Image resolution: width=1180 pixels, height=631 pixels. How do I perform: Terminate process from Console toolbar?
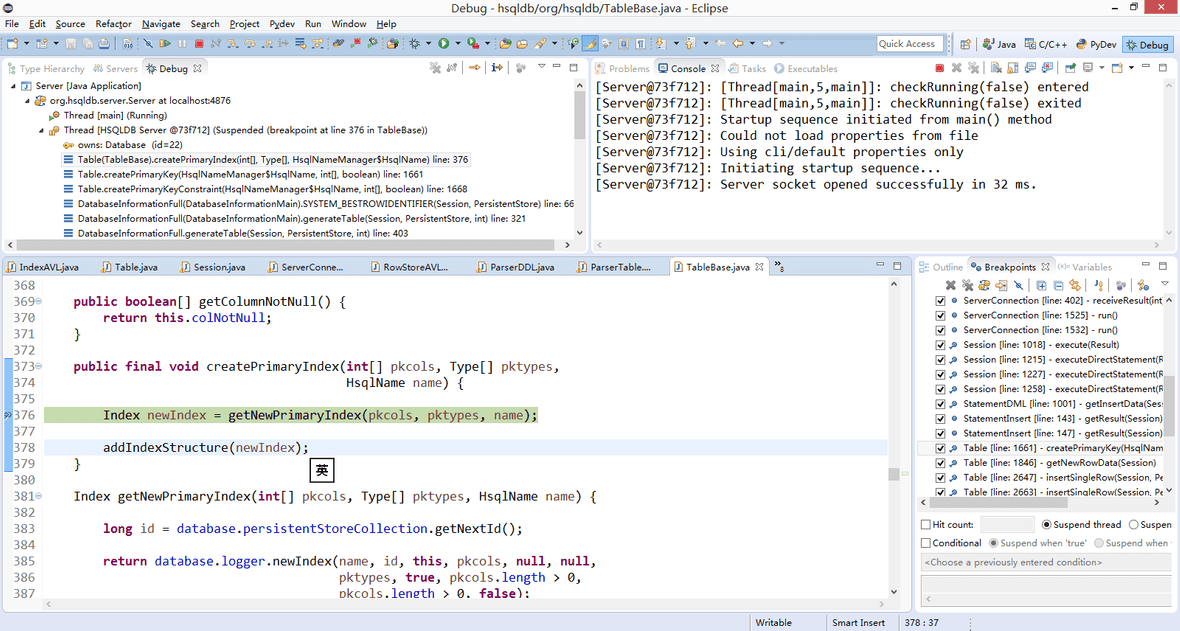[939, 68]
